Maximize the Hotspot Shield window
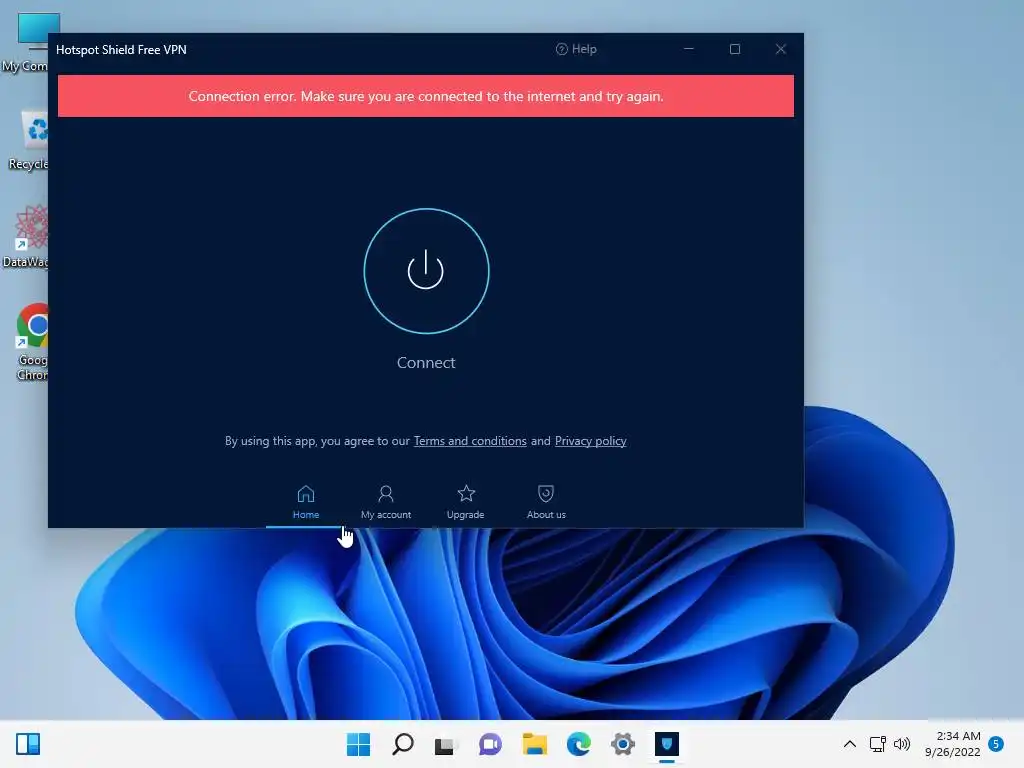 point(735,49)
